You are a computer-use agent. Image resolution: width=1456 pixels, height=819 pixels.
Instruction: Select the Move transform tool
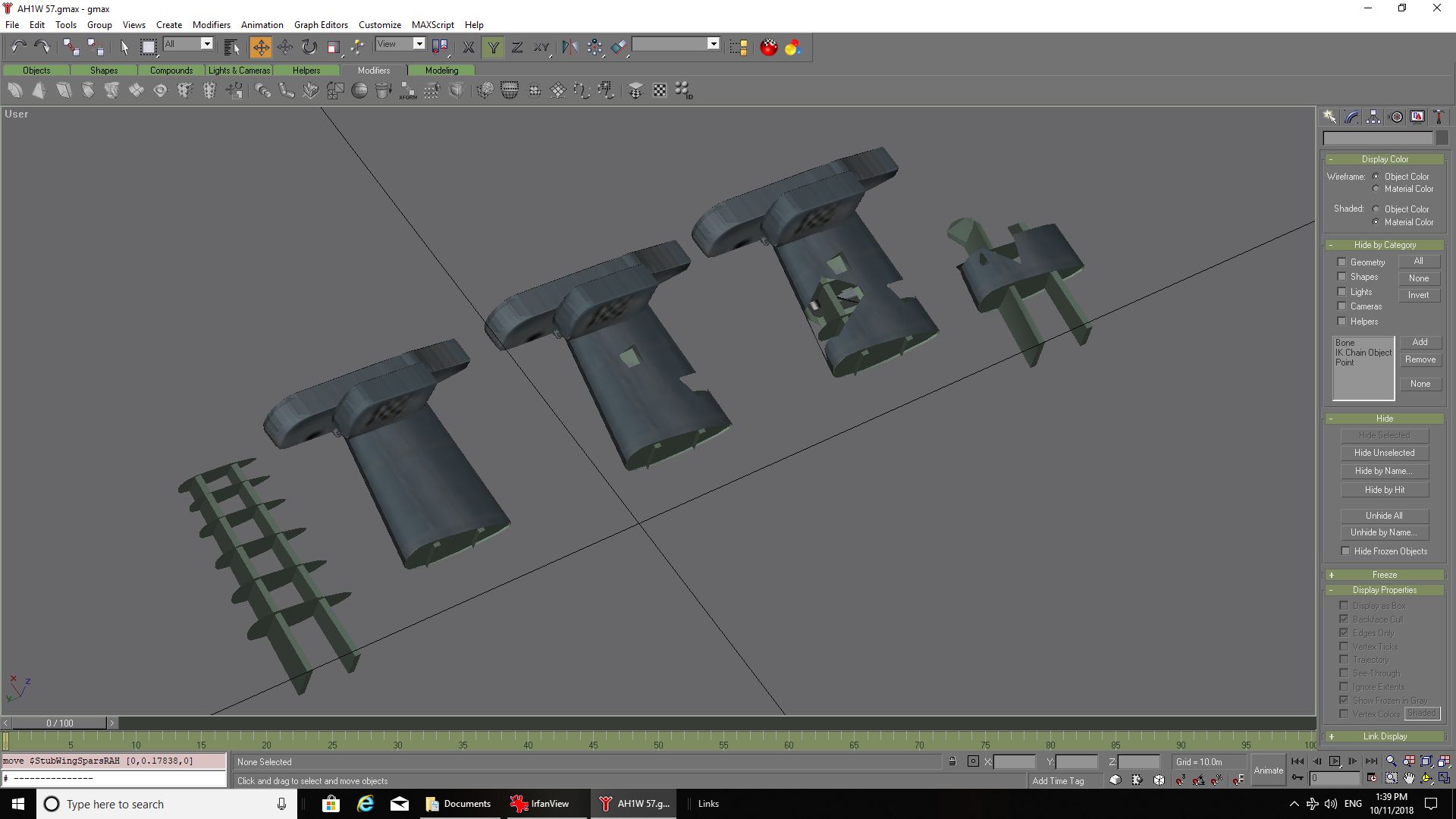coord(260,48)
